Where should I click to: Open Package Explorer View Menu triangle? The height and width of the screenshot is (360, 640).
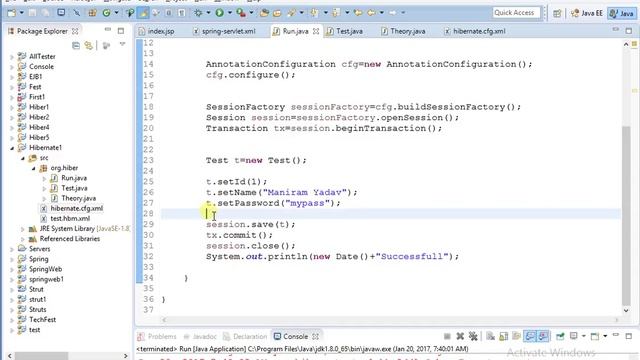coord(122,44)
